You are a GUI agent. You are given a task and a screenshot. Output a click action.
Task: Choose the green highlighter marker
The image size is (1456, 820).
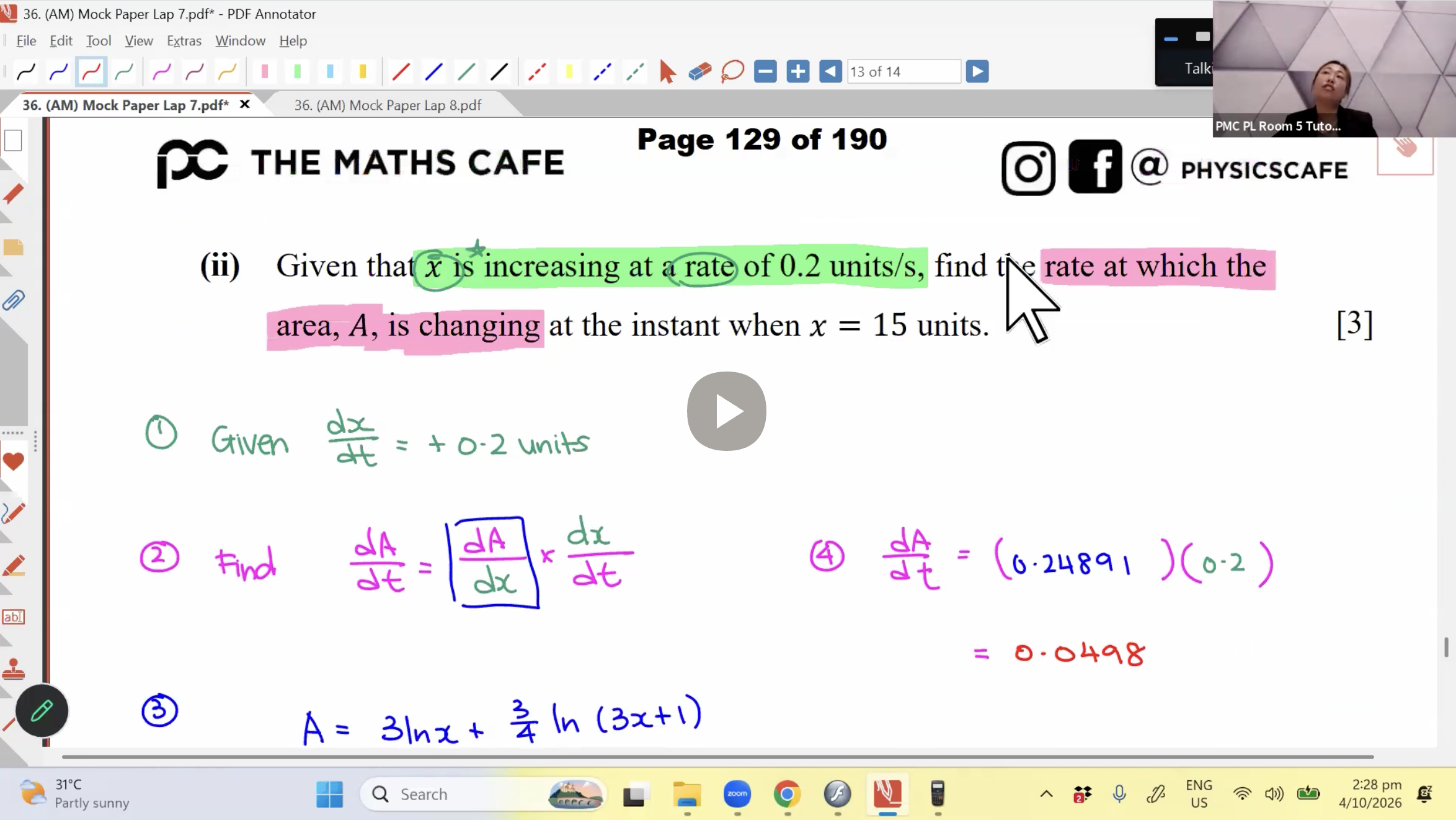[298, 72]
